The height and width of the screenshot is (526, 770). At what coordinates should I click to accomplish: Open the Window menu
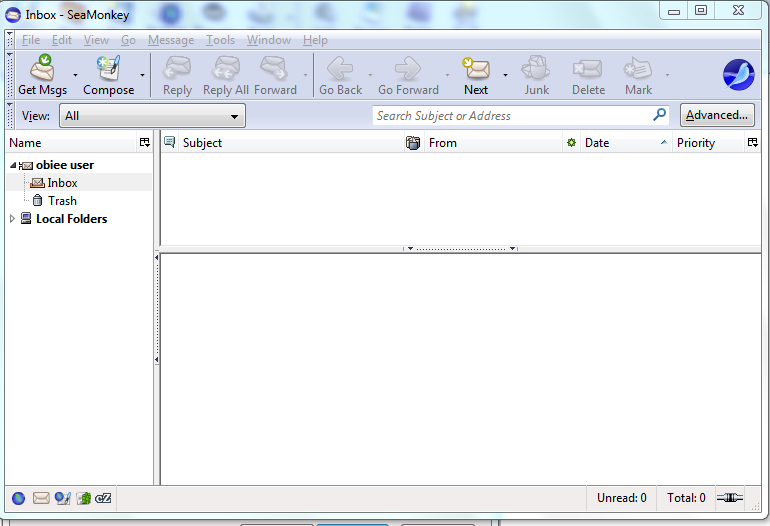pos(269,40)
